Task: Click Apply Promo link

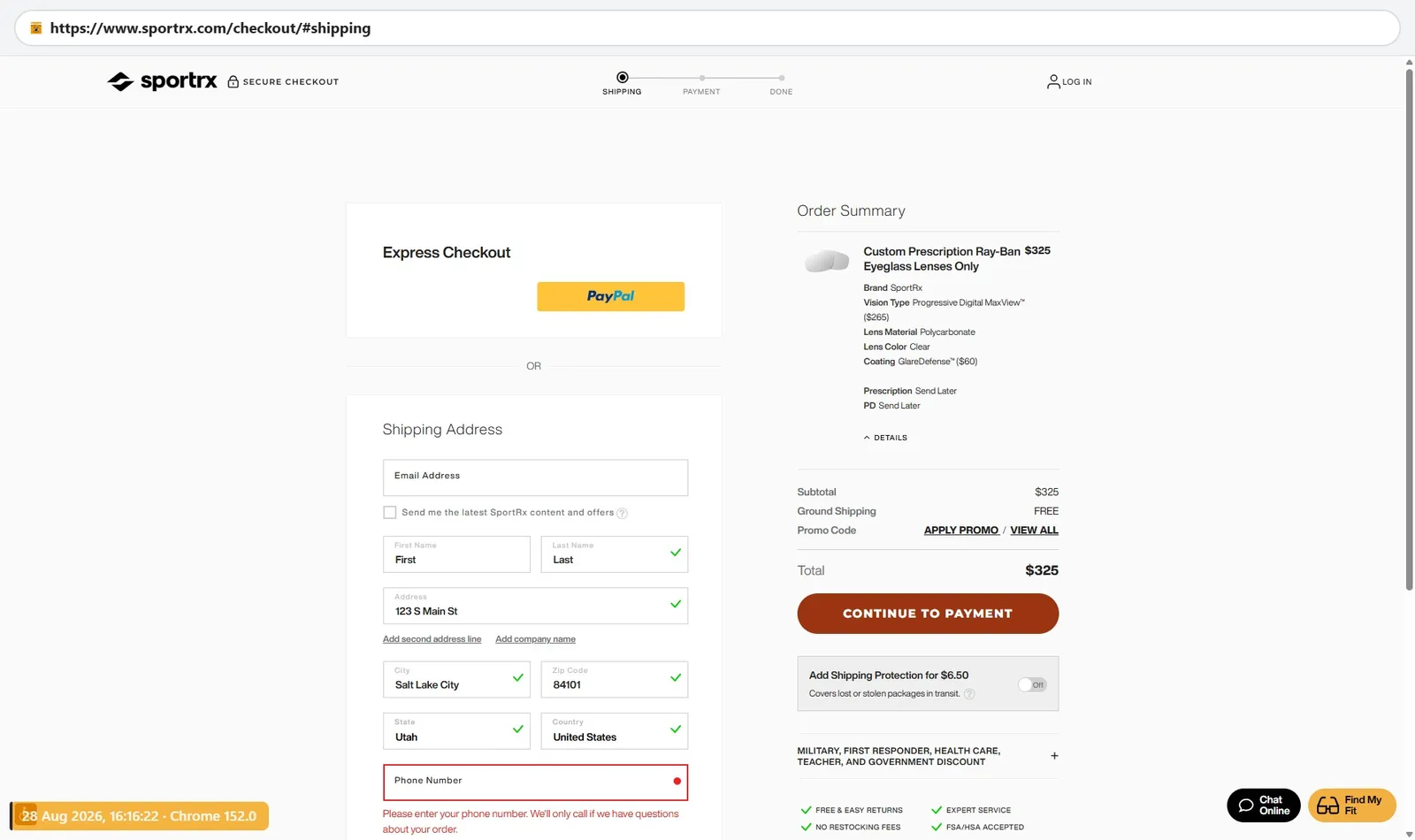Action: [x=961, y=531]
